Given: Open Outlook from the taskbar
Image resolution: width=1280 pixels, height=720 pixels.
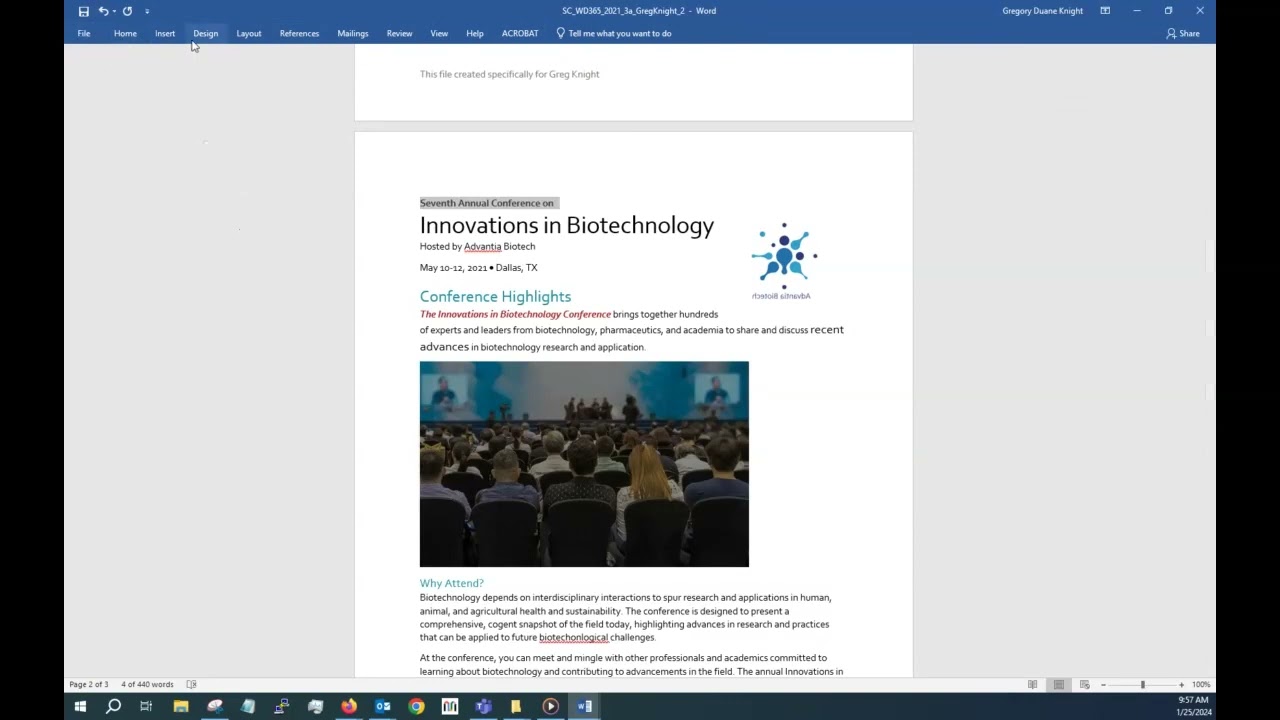Looking at the screenshot, I should (x=382, y=706).
